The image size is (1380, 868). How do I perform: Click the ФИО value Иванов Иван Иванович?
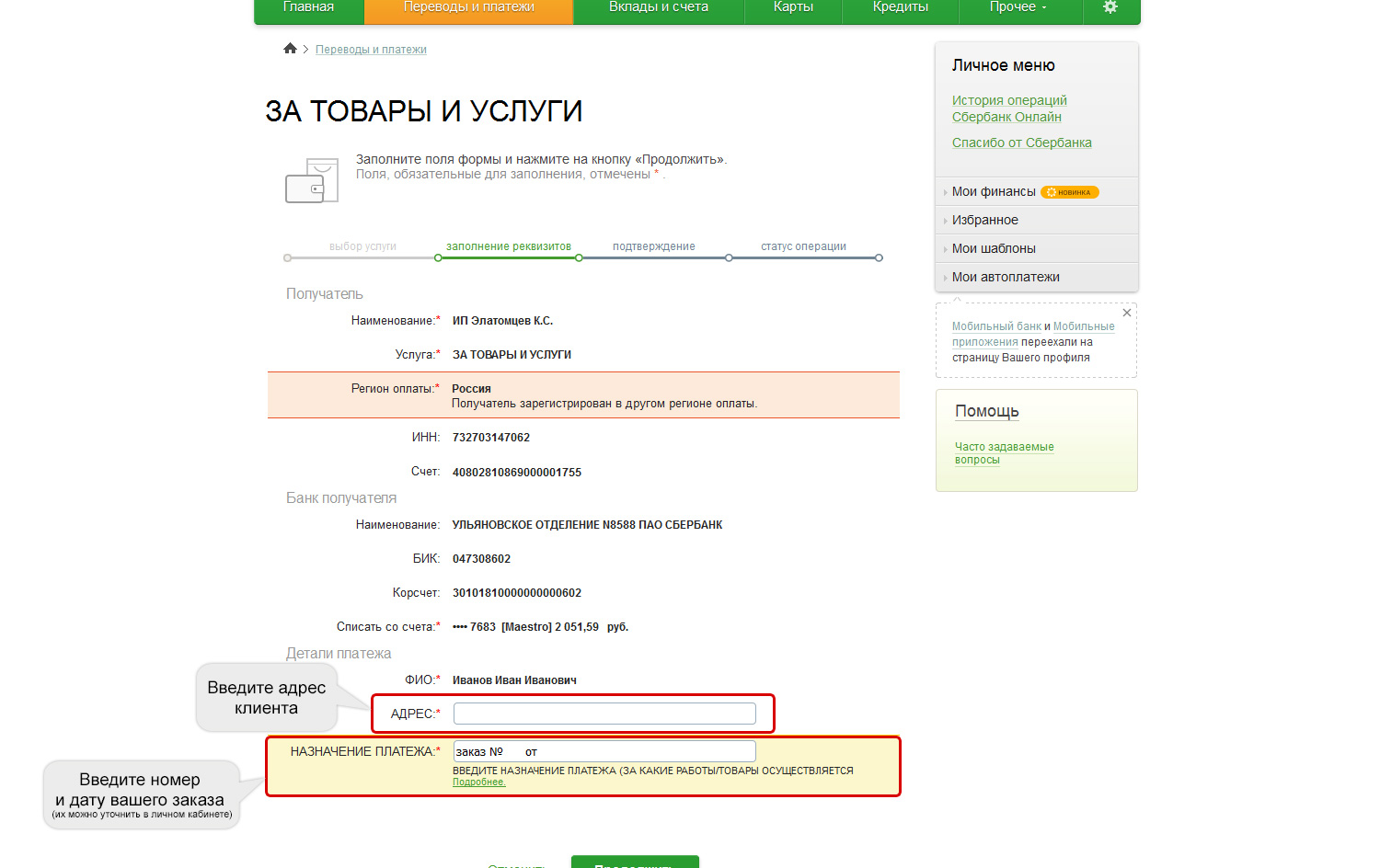(x=514, y=680)
